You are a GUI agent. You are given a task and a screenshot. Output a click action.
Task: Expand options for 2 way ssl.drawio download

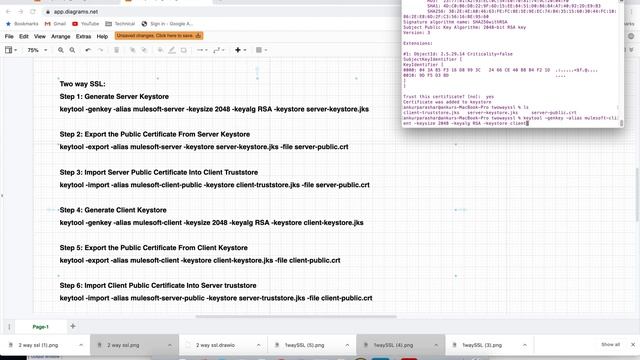pyautogui.click(x=258, y=345)
